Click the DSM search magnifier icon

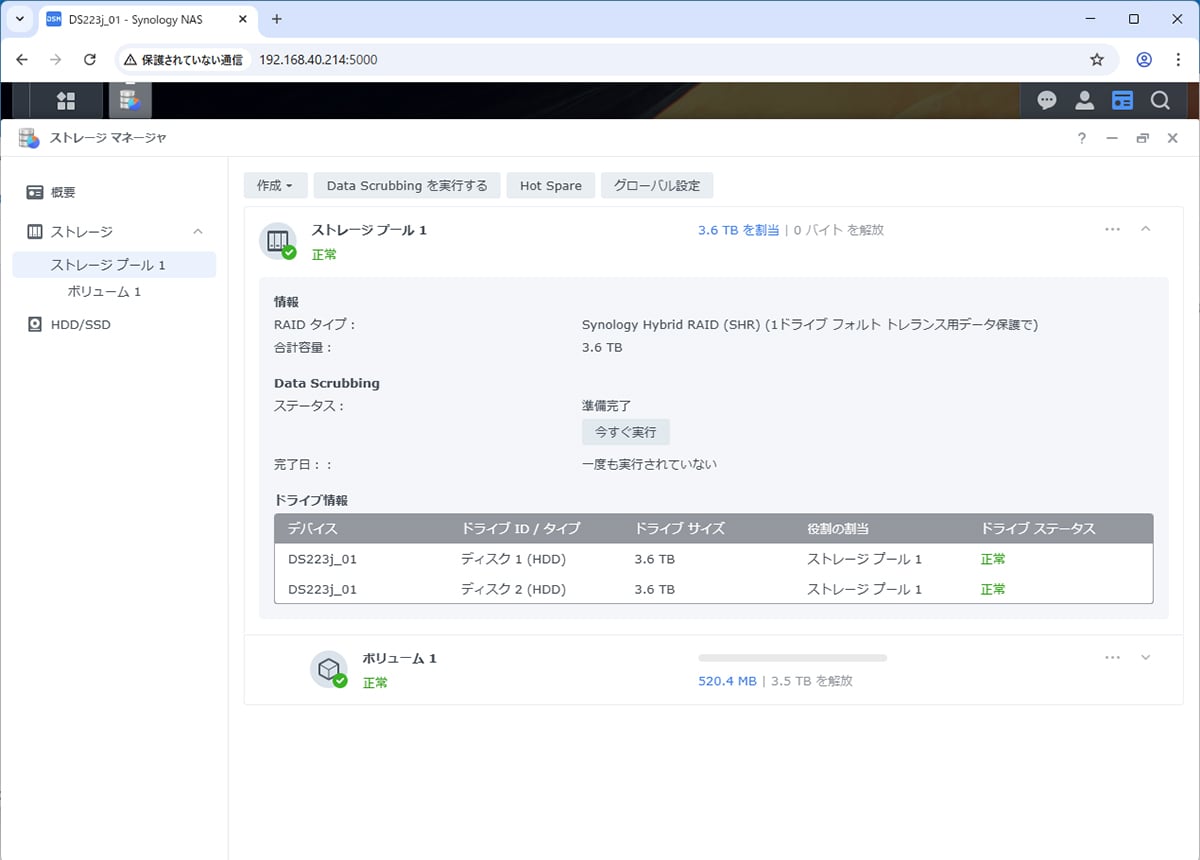[x=1160, y=100]
